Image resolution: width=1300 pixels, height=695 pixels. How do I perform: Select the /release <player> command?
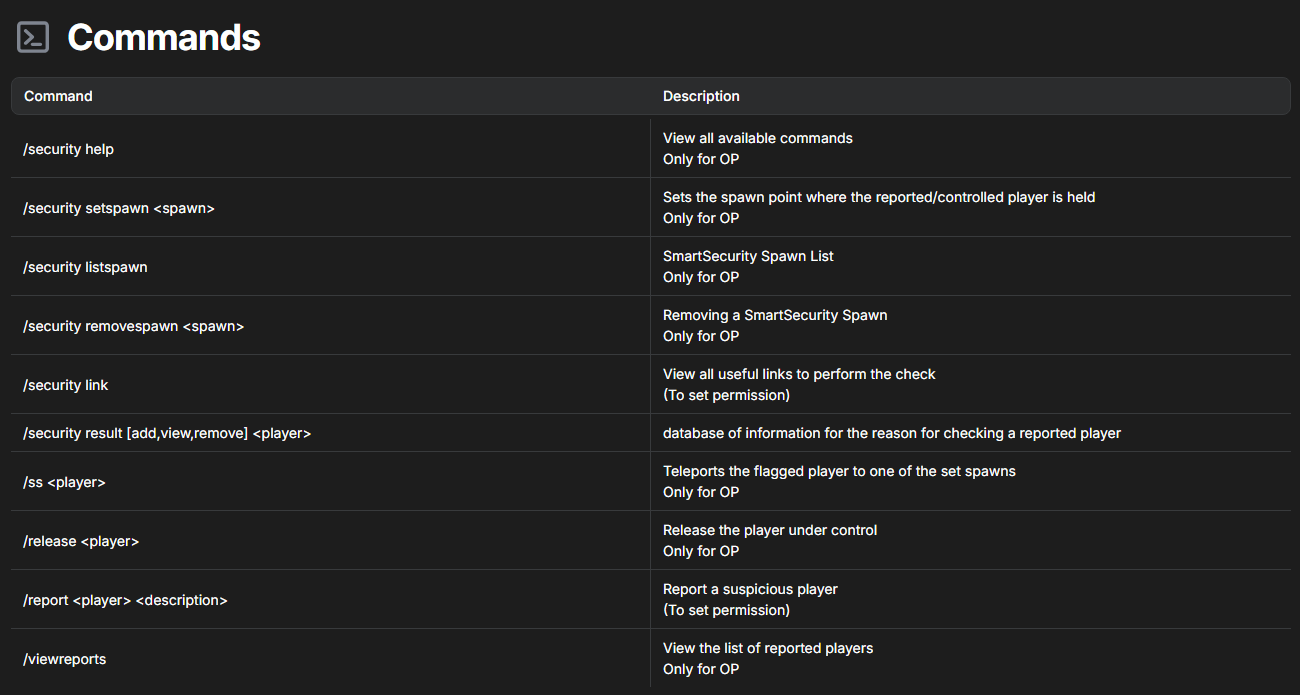pos(81,541)
